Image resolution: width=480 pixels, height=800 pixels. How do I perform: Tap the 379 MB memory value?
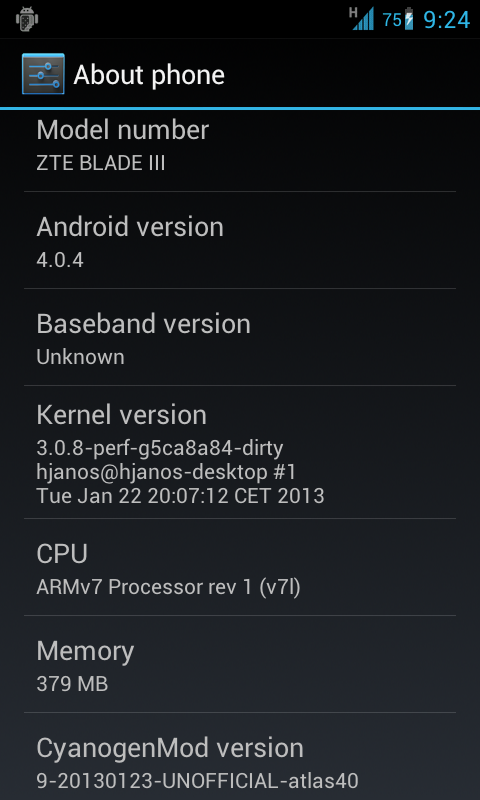pyautogui.click(x=72, y=684)
